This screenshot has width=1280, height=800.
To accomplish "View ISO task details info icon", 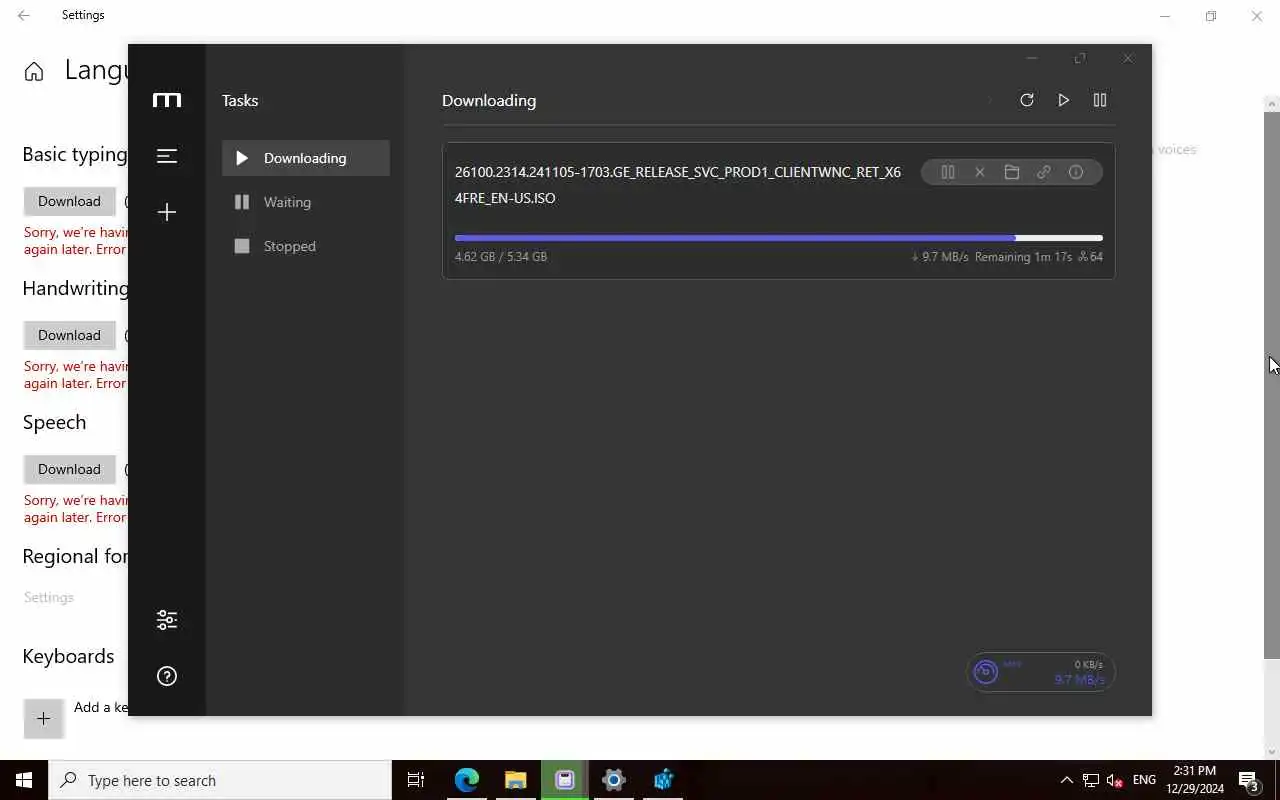I will click(x=1076, y=172).
